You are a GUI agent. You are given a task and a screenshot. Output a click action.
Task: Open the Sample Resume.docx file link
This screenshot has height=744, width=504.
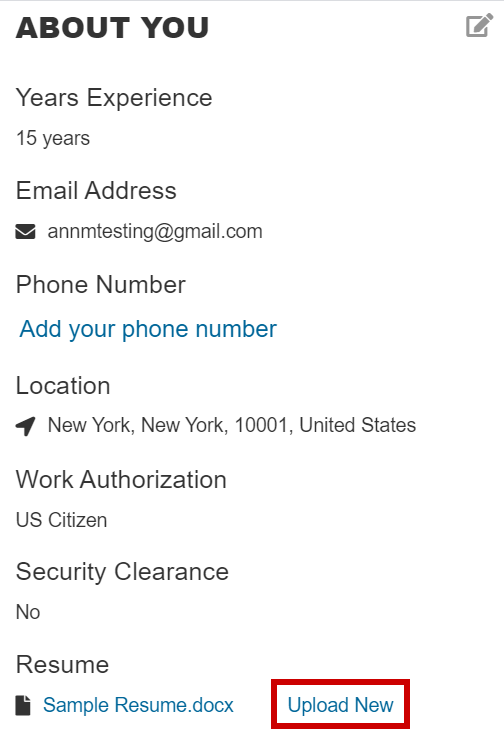138,705
